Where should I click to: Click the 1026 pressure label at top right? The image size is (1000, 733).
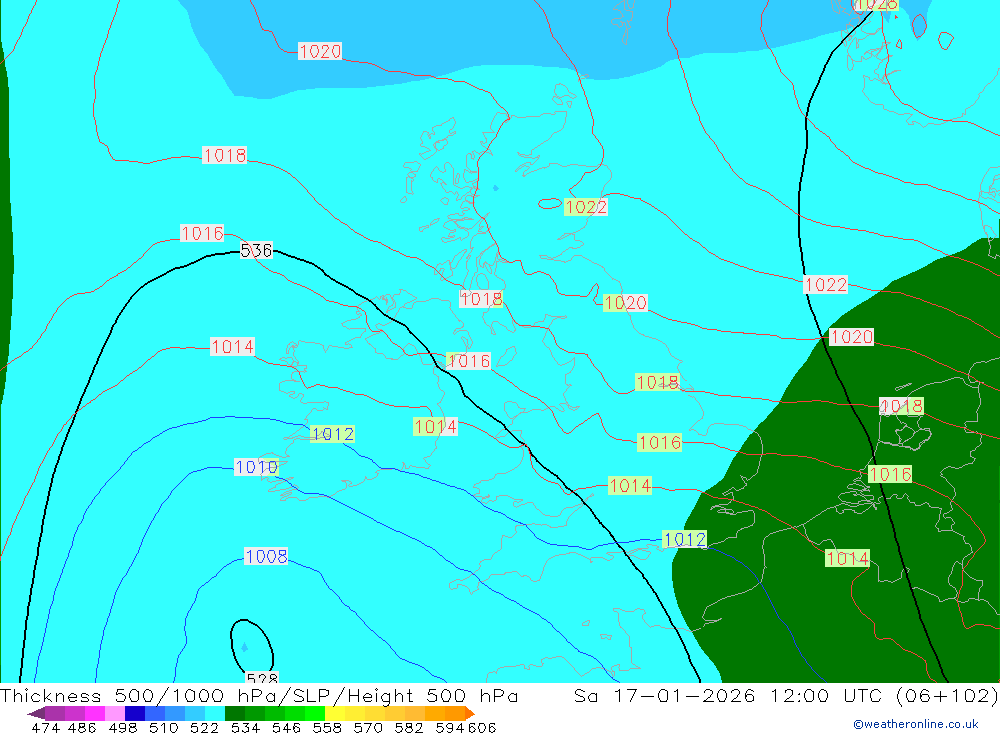(876, 5)
